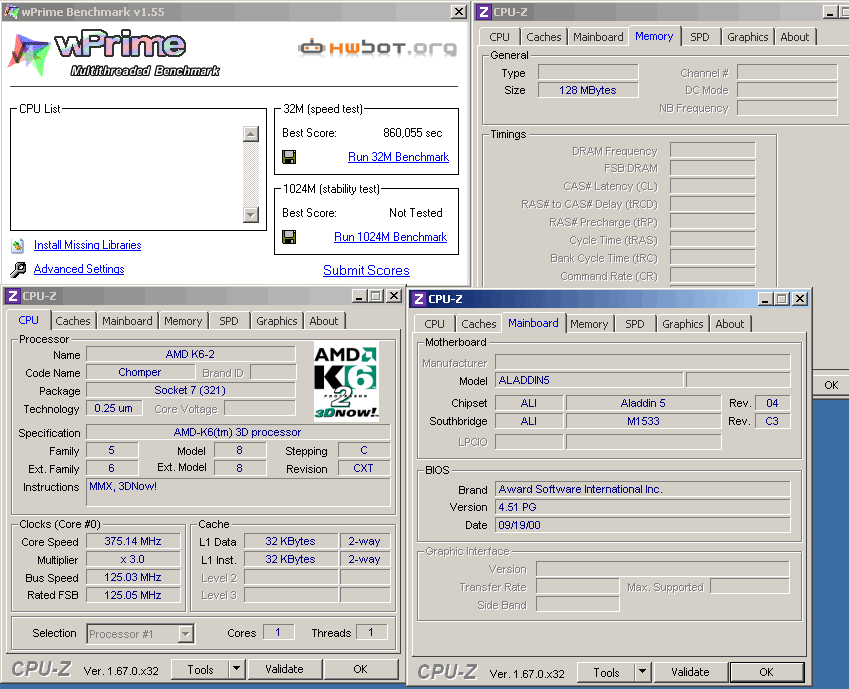Maximize the CPU-Z Mainboard window
This screenshot has height=689, width=849.
click(x=782, y=298)
